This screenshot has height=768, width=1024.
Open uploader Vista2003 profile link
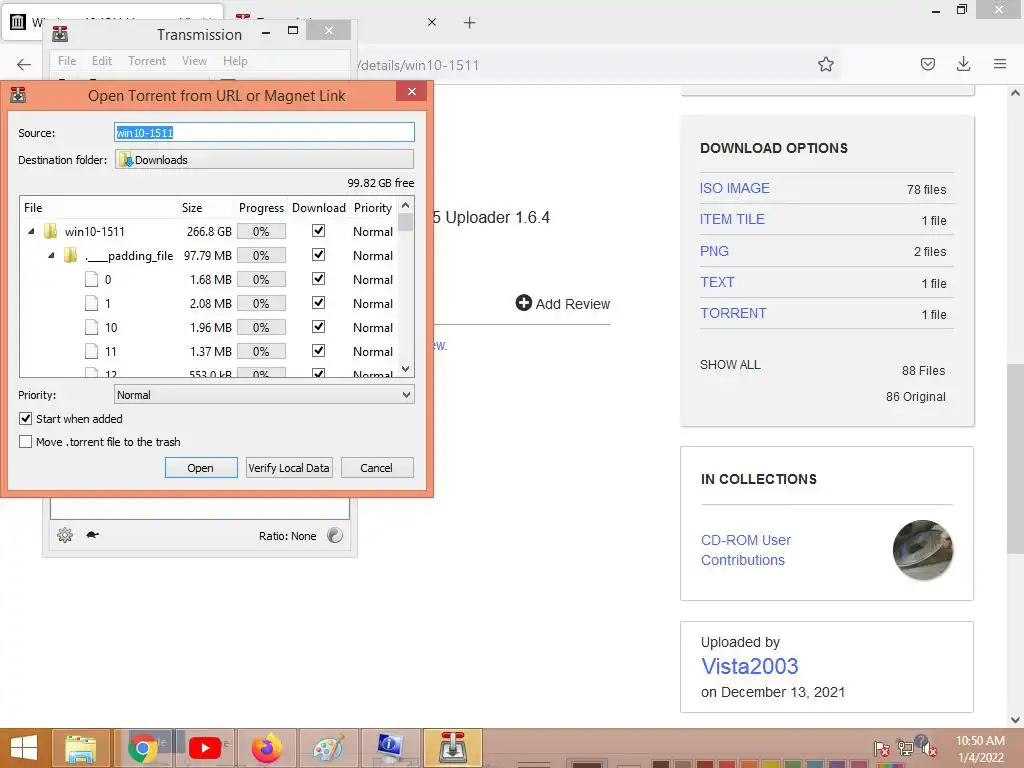point(750,666)
